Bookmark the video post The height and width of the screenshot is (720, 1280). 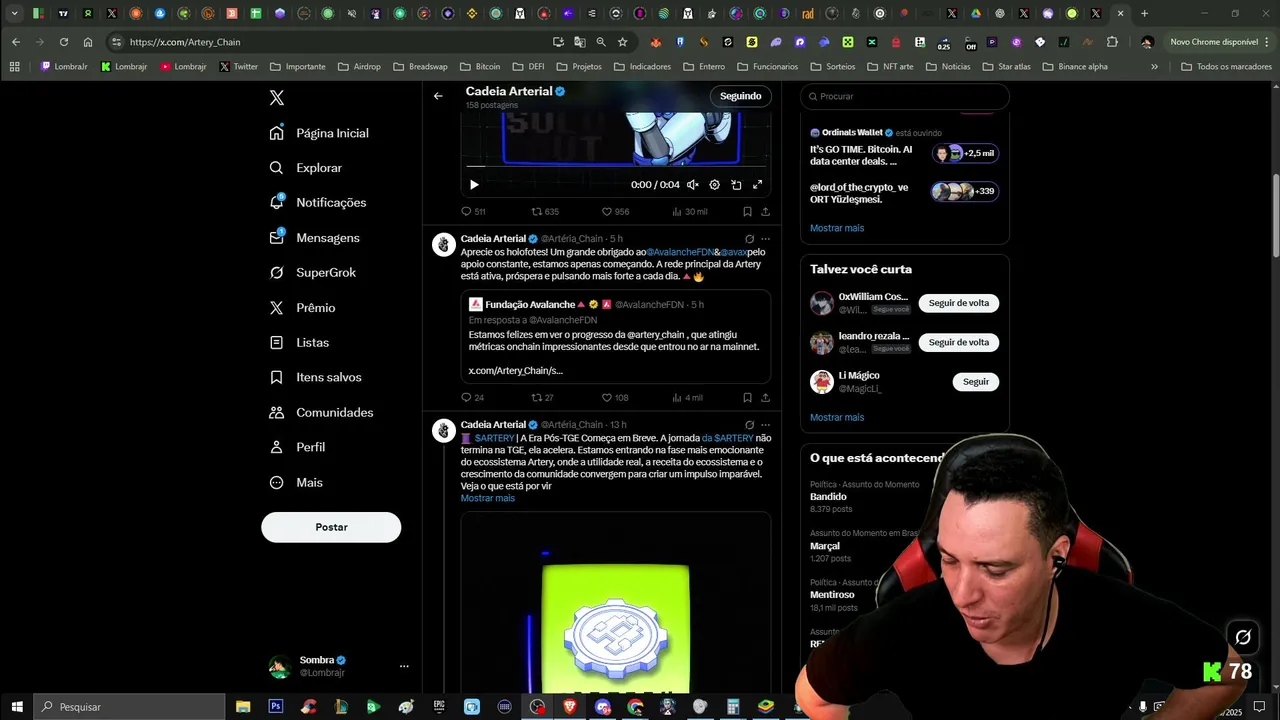[x=747, y=212]
